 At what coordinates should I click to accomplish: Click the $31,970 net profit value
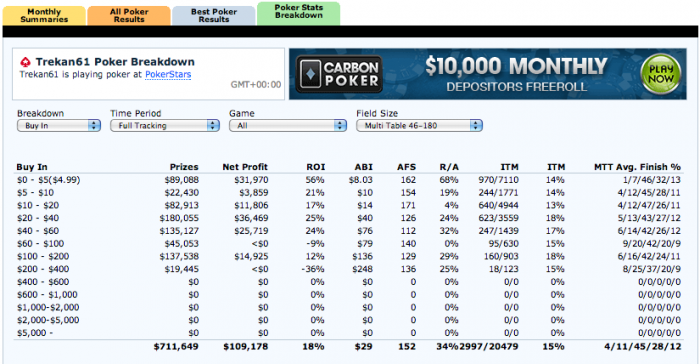pyautogui.click(x=251, y=180)
